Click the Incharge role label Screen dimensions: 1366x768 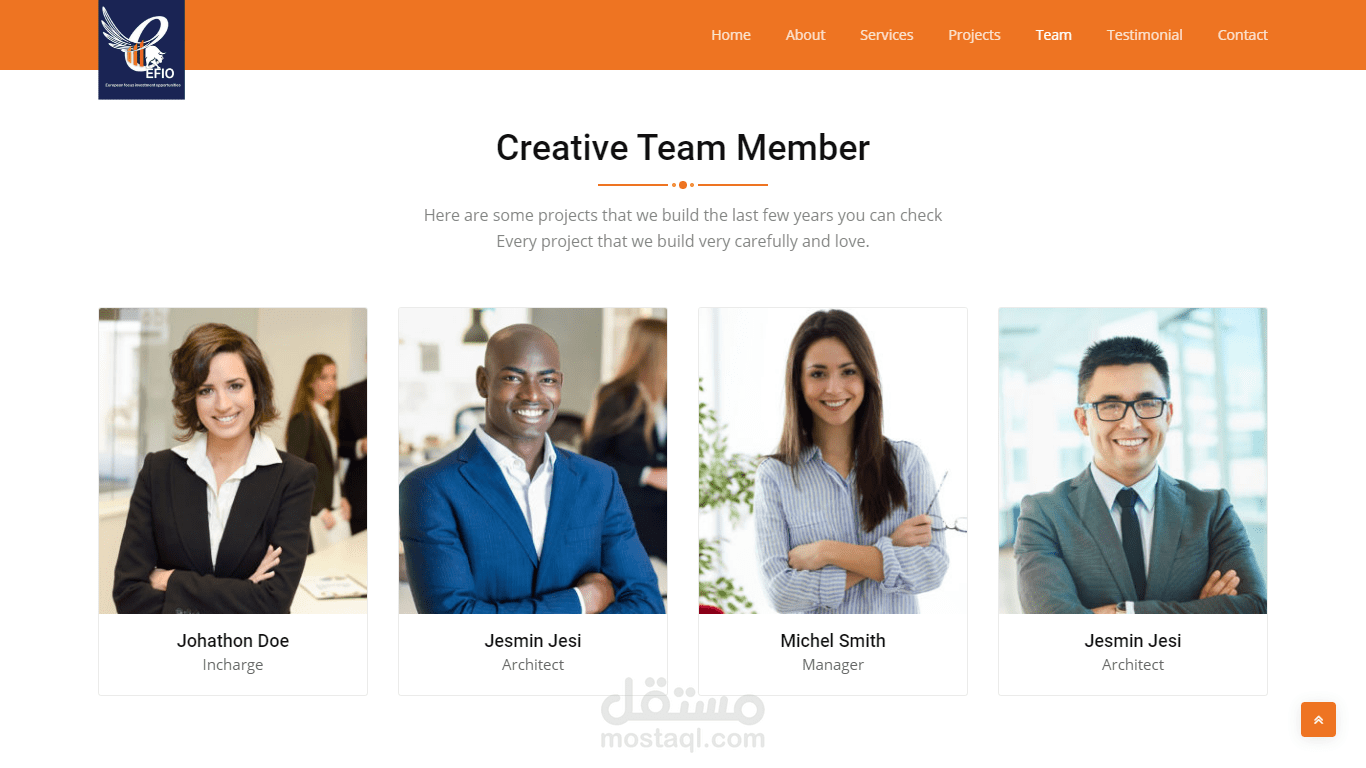tap(233, 665)
